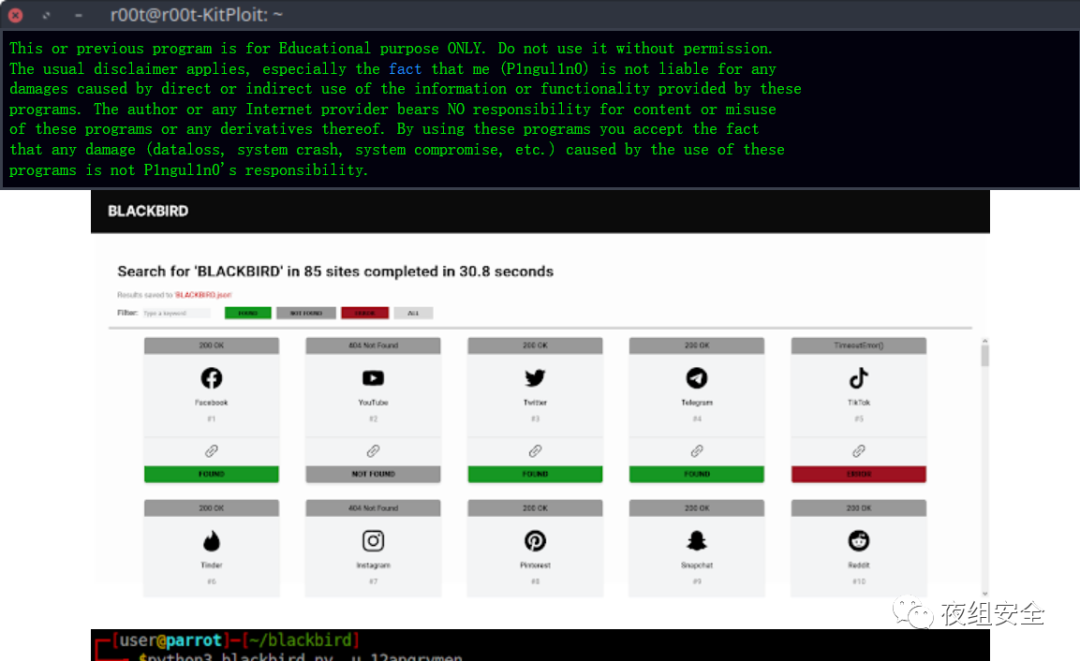Open the TikTok profile link icon
Viewport: 1080px width, 661px height.
(859, 451)
